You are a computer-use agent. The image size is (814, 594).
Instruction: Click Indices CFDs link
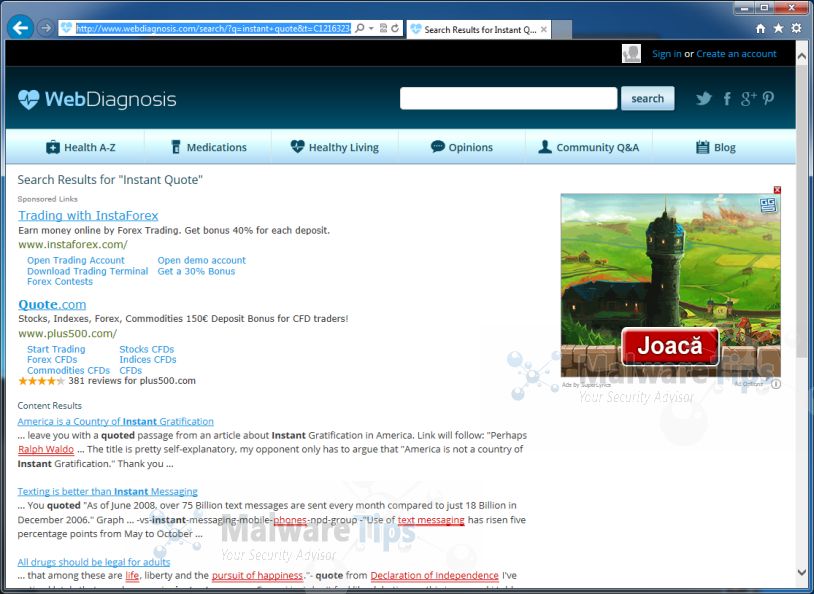[147, 359]
